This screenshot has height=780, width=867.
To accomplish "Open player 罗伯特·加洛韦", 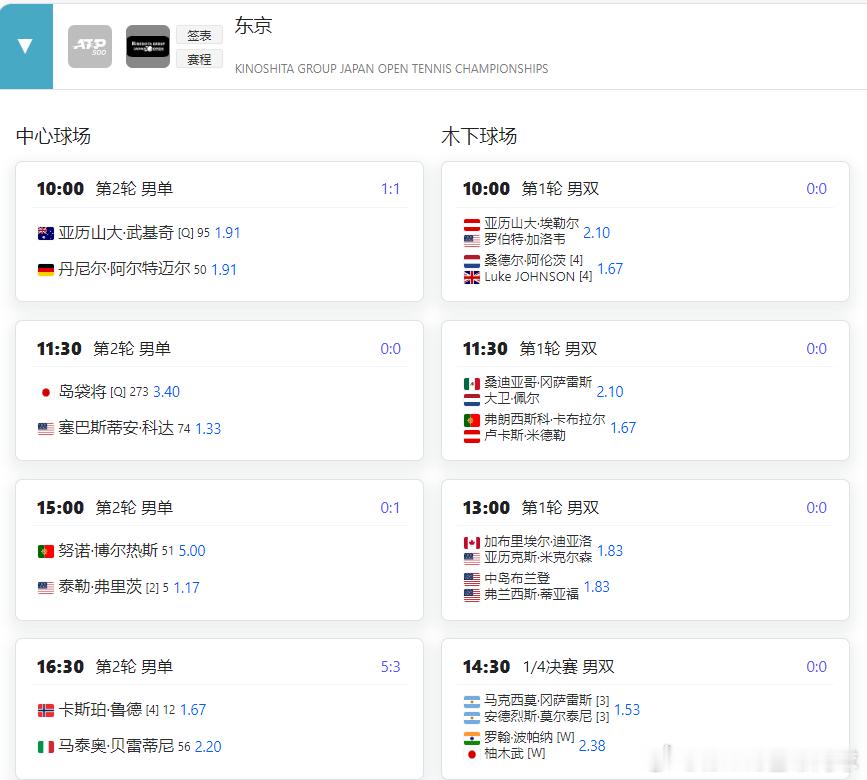I will 524,239.
